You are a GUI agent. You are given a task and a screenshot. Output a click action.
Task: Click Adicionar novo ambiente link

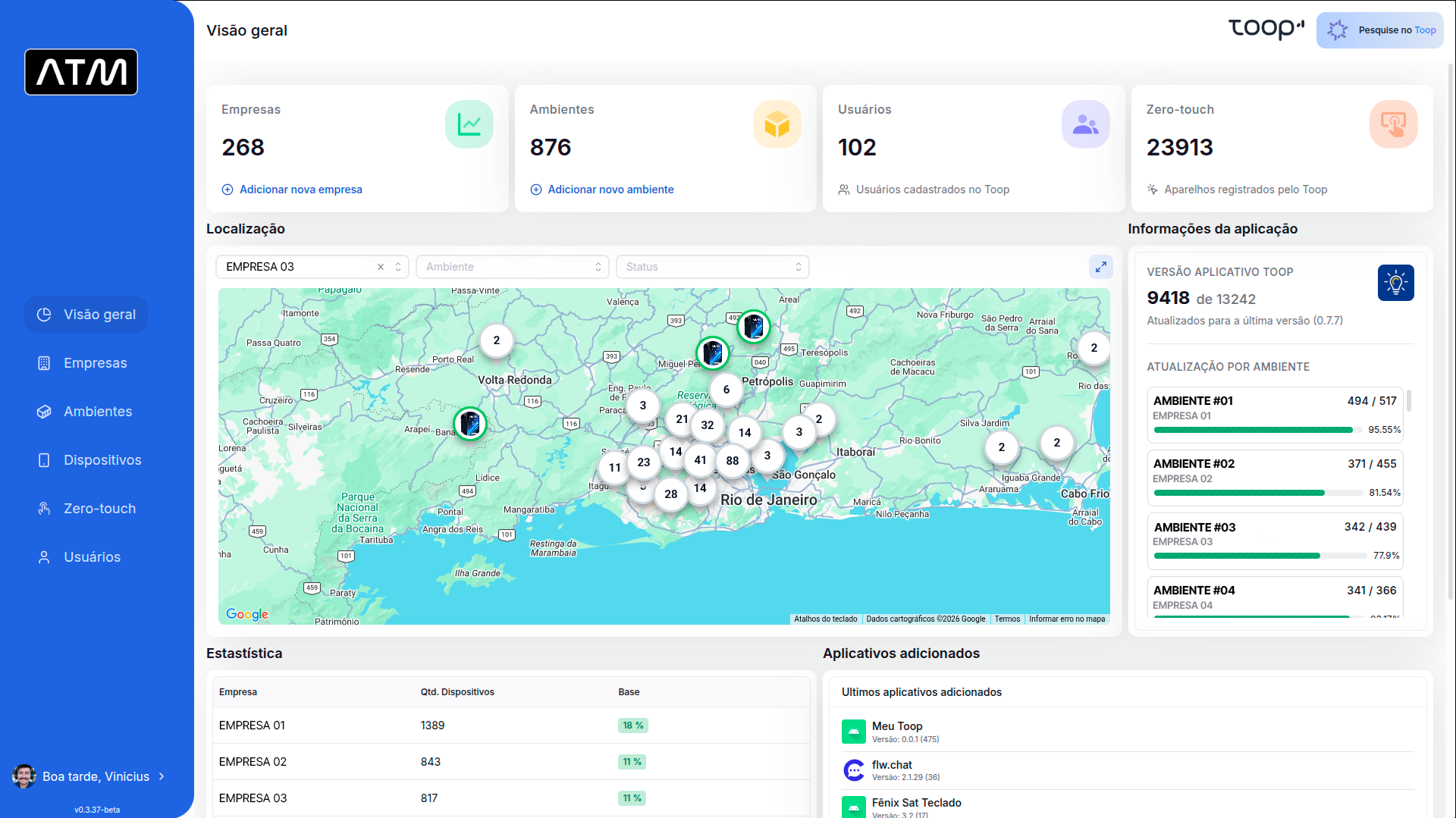click(610, 190)
